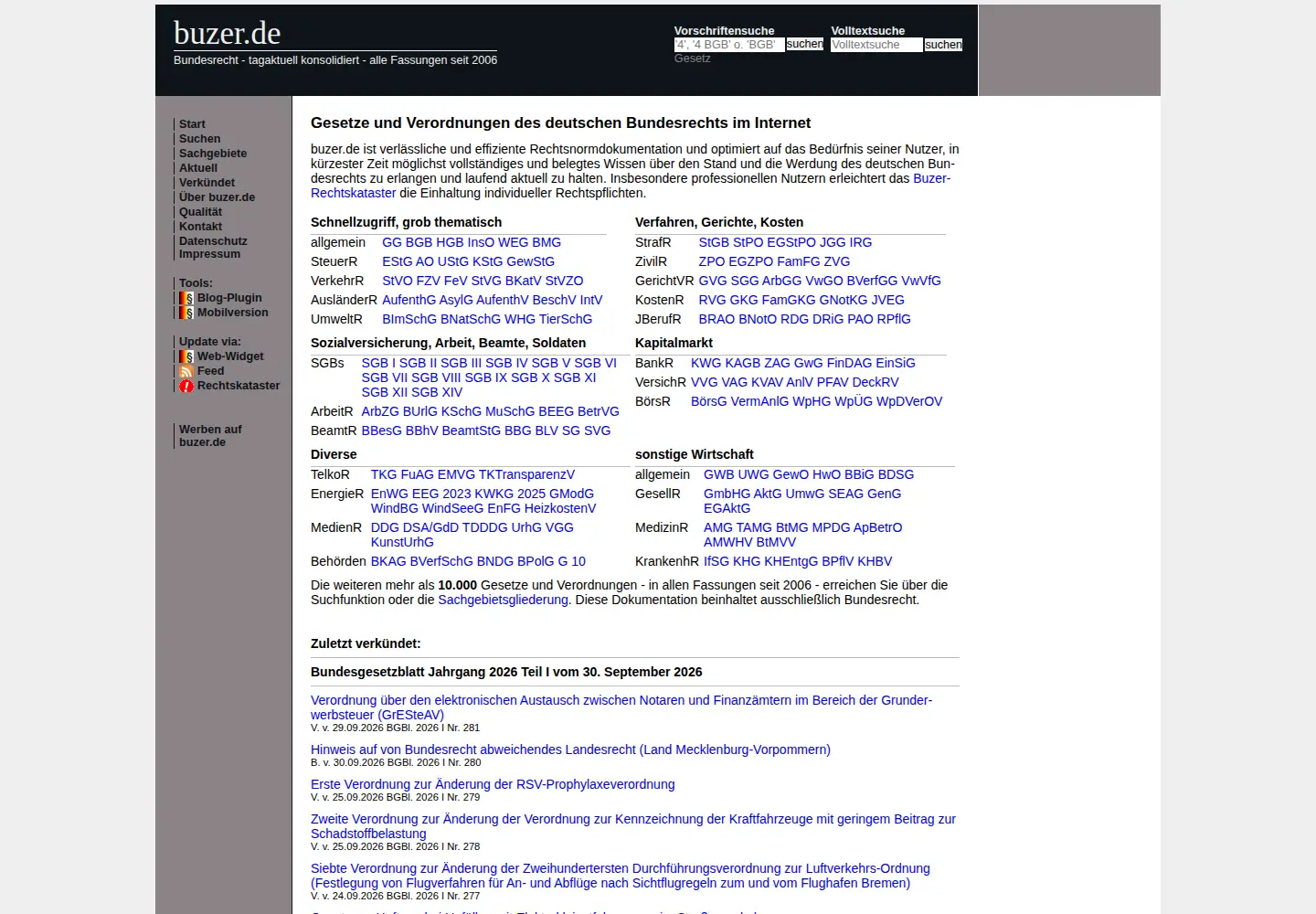Click the Blog-Plugin flag icon

pyautogui.click(x=186, y=298)
